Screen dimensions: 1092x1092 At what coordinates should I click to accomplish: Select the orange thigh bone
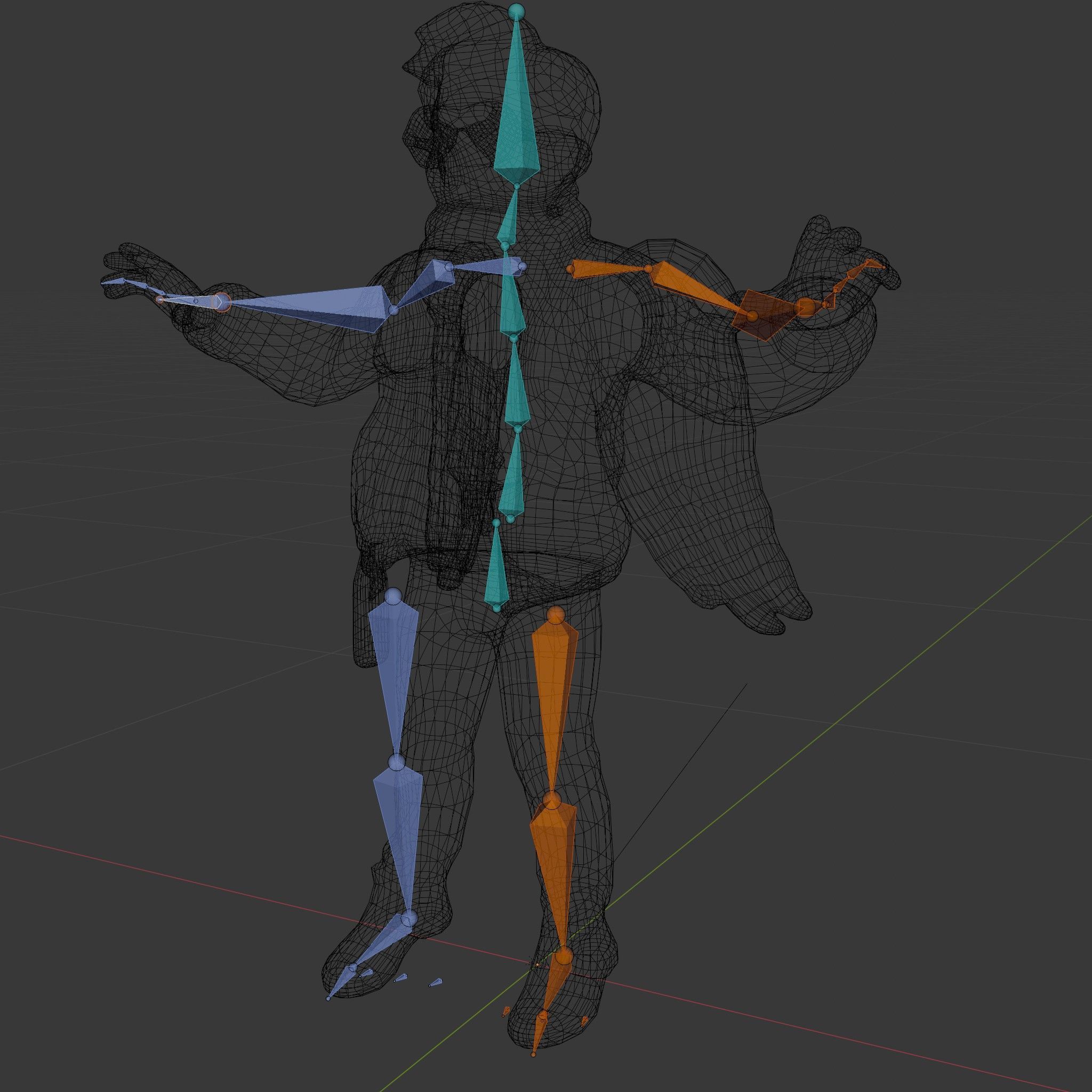click(555, 701)
